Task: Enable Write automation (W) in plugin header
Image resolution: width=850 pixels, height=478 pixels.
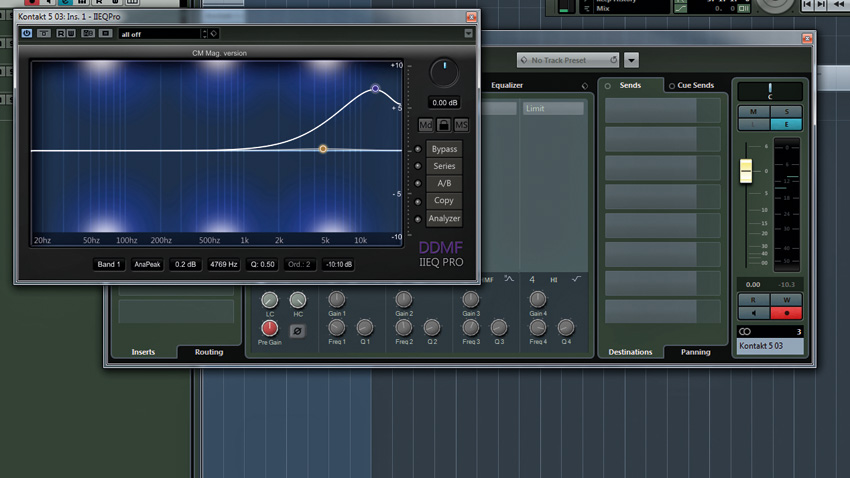Action: click(x=71, y=34)
